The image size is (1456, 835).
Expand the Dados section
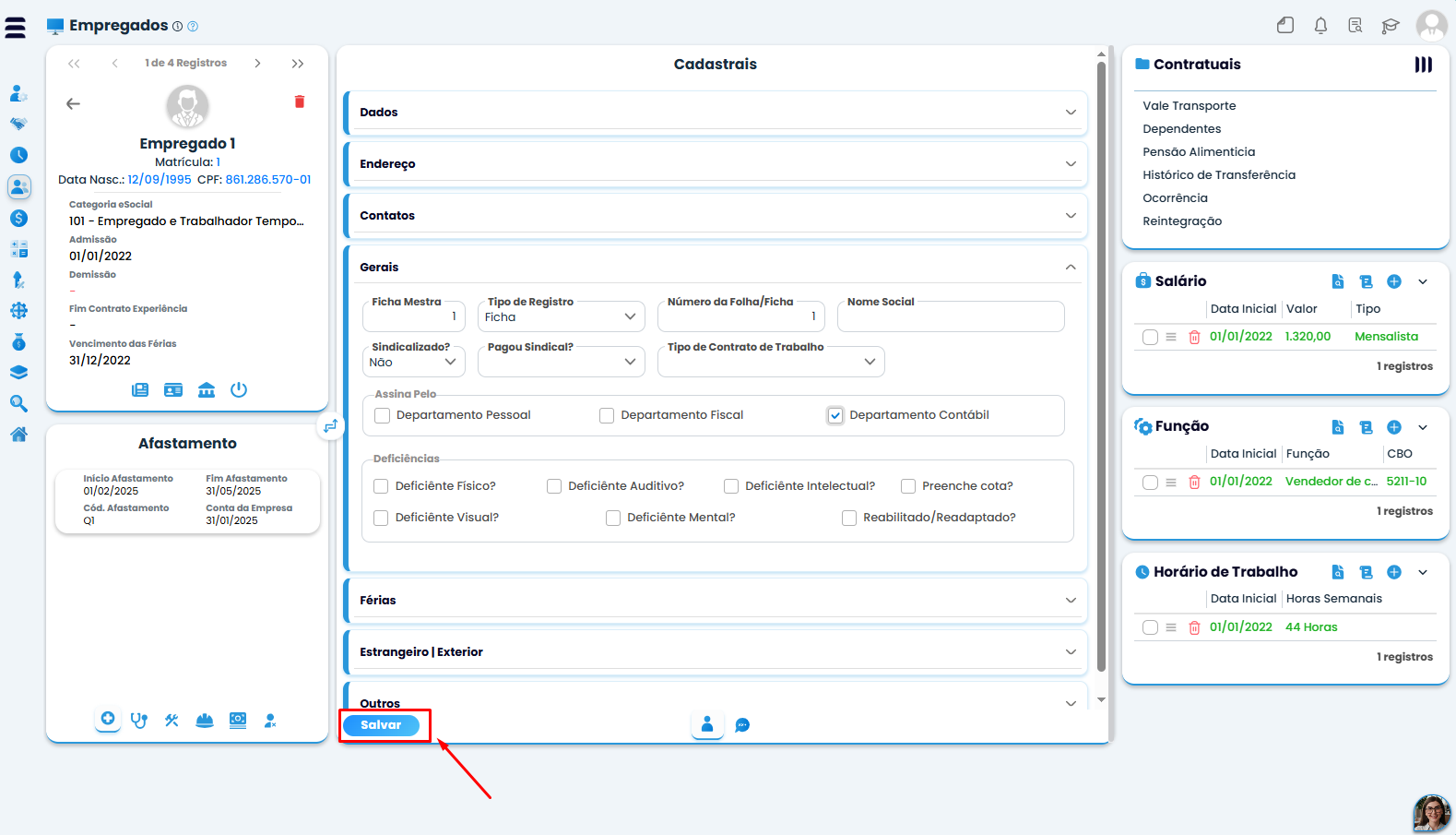[716, 113]
